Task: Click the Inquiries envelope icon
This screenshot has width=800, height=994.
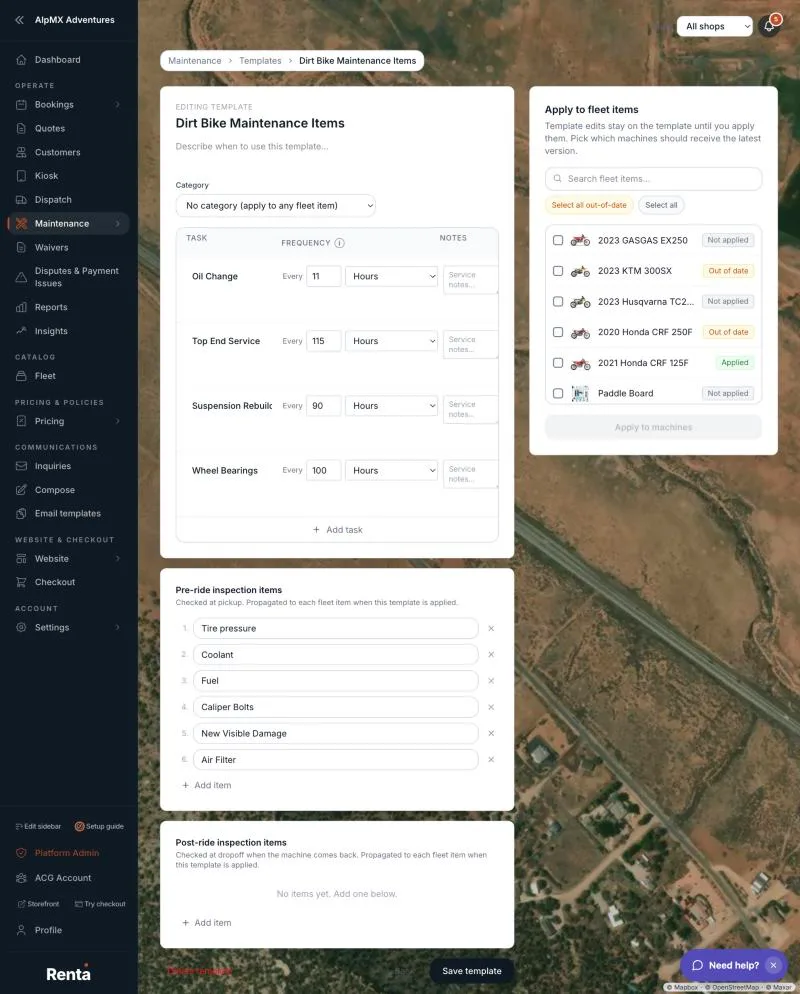Action: [x=21, y=466]
